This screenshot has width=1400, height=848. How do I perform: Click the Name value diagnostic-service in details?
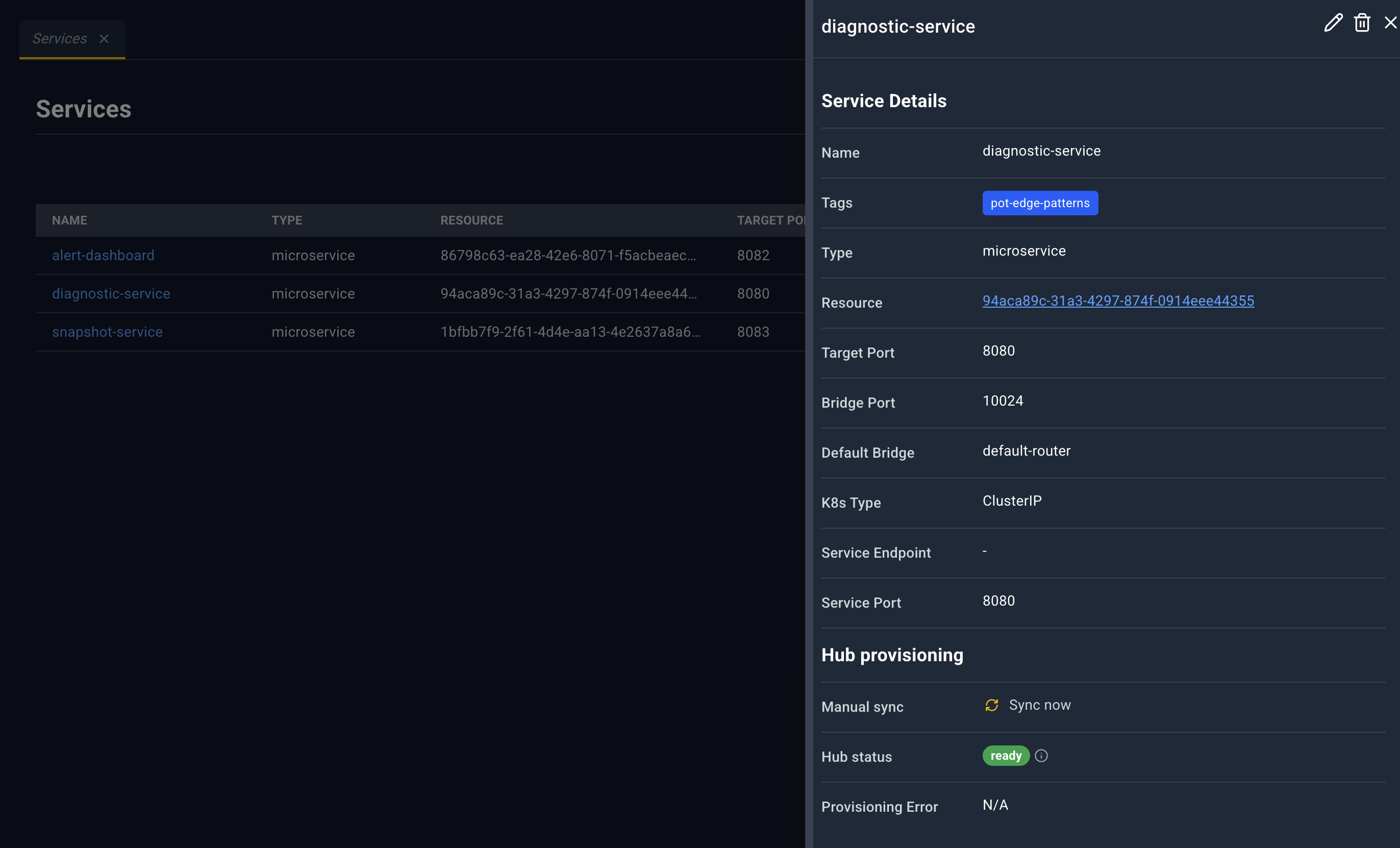point(1041,151)
